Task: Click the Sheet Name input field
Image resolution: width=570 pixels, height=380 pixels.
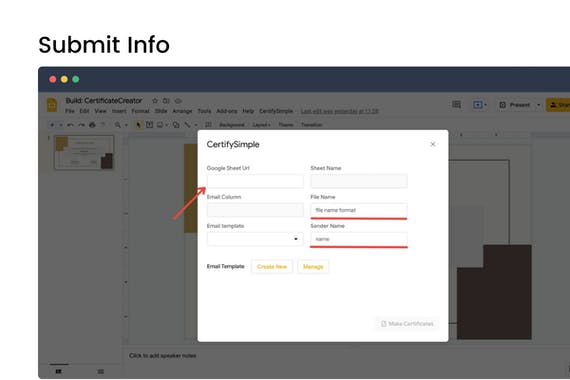Action: [x=359, y=181]
